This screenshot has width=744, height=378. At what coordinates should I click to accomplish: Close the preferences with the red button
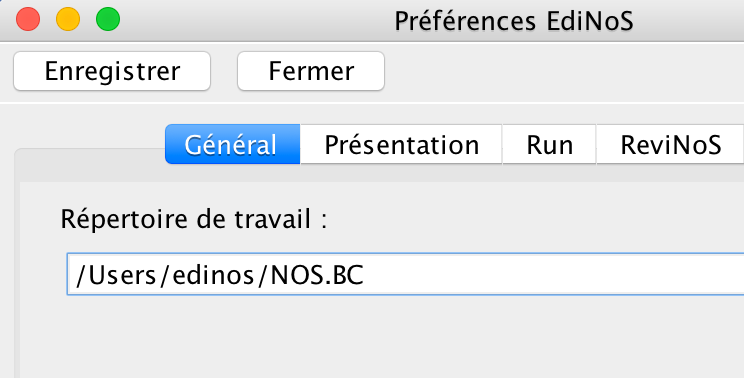pyautogui.click(x=28, y=20)
